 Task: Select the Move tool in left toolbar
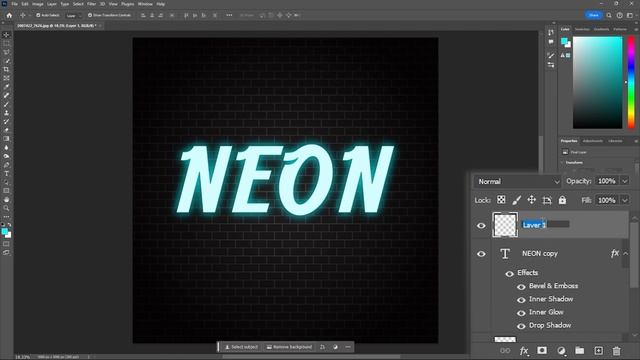pyautogui.click(x=6, y=35)
